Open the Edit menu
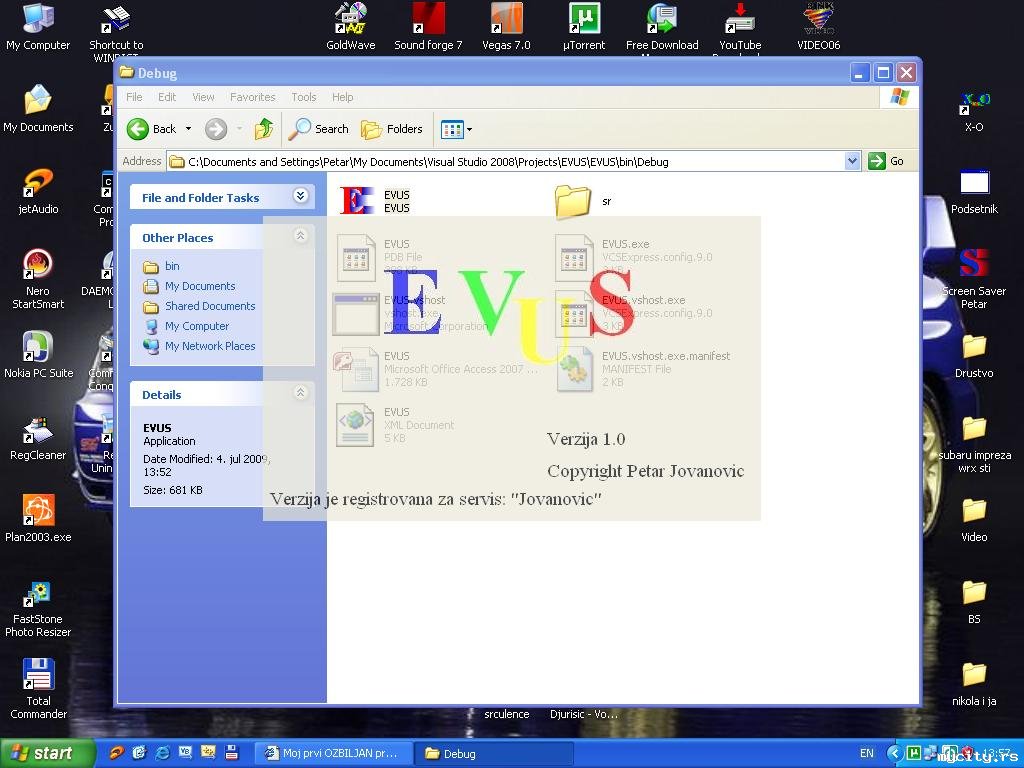Image resolution: width=1024 pixels, height=768 pixels. click(x=167, y=97)
